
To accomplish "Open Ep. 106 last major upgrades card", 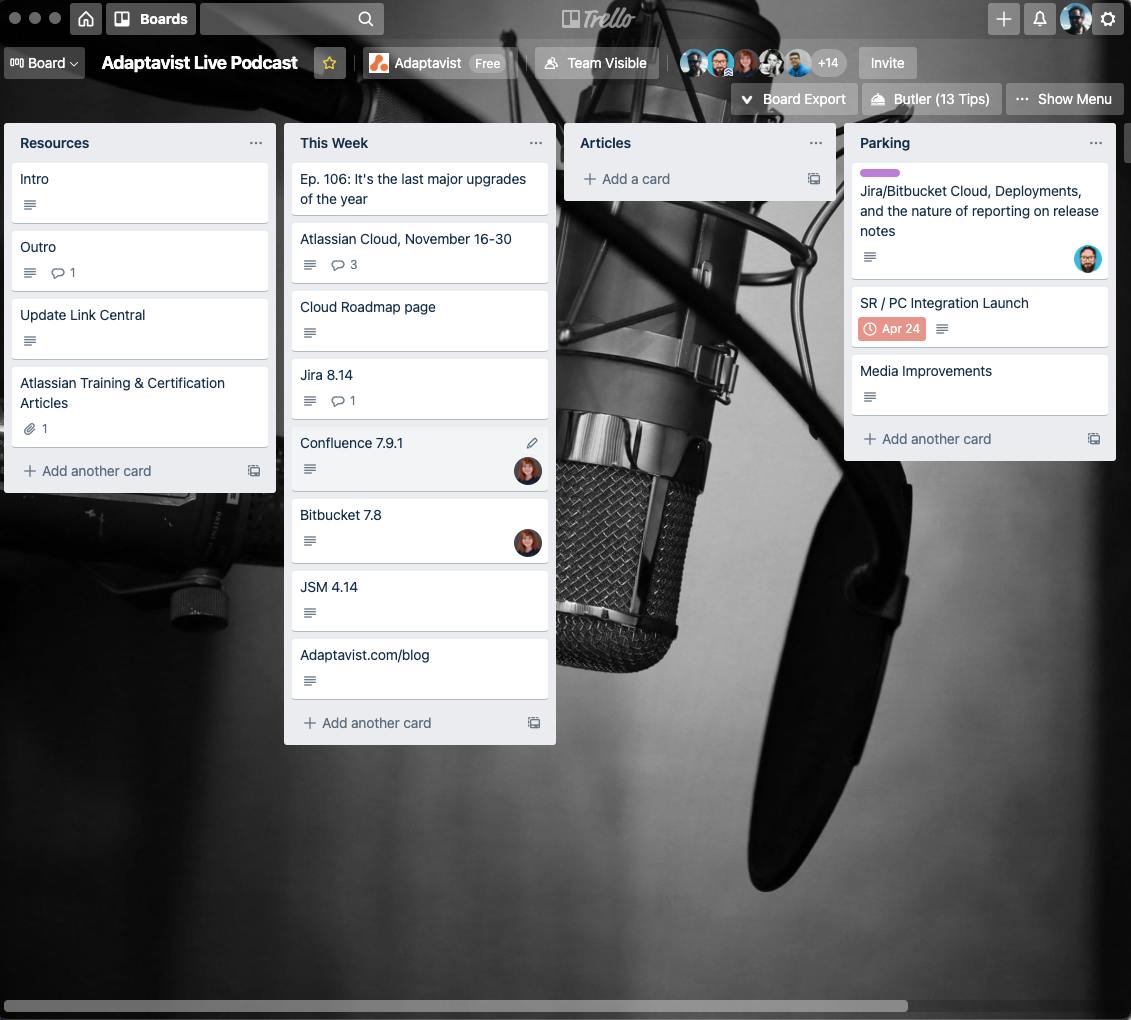I will point(420,189).
